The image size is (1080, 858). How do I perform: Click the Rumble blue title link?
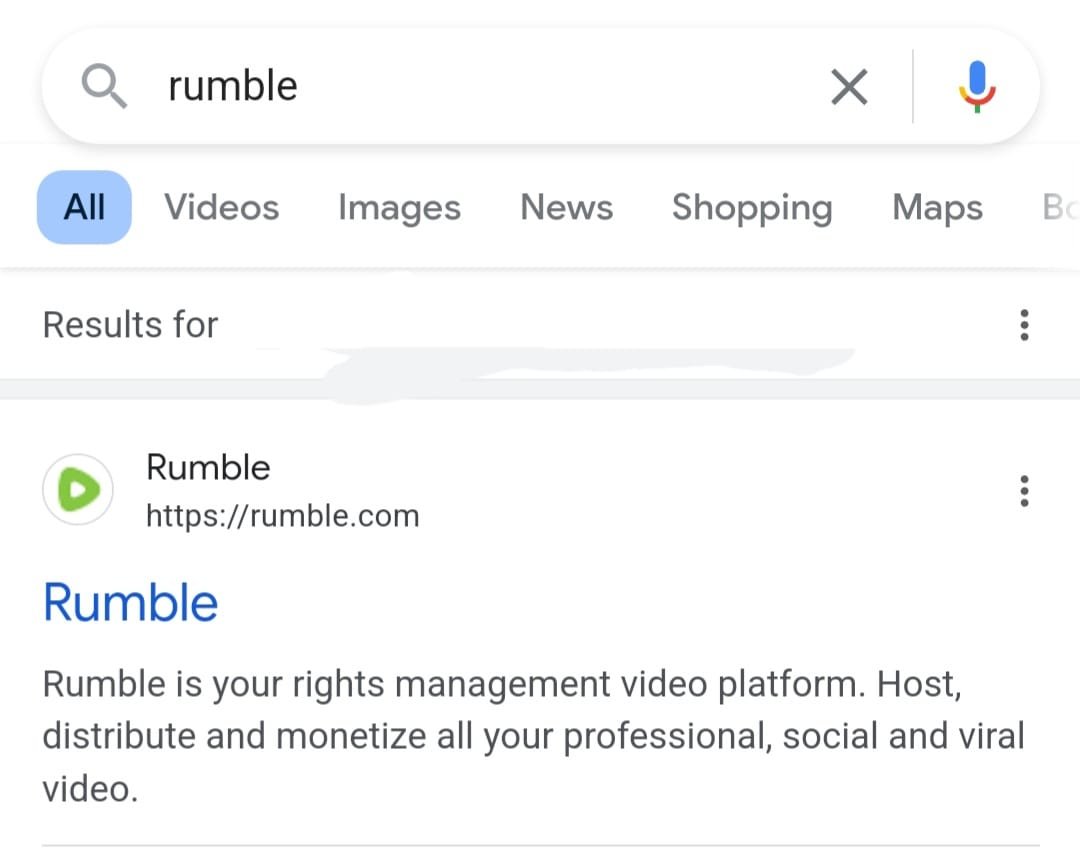click(x=130, y=601)
